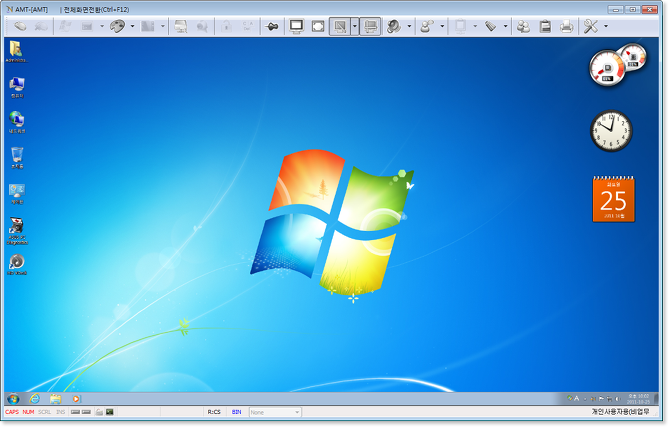670x429 pixels.
Task: Click the full-screen switch label (Ctrl+F12)
Action: (x=96, y=9)
